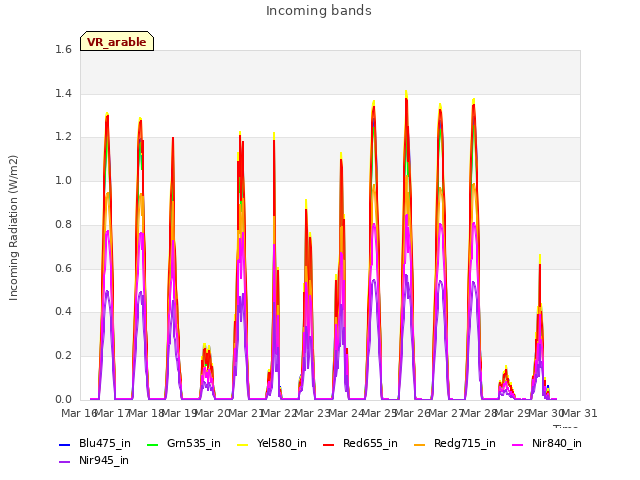Toggle the Redg715_in legend entry
The height and width of the screenshot is (480, 640).
coord(455,443)
